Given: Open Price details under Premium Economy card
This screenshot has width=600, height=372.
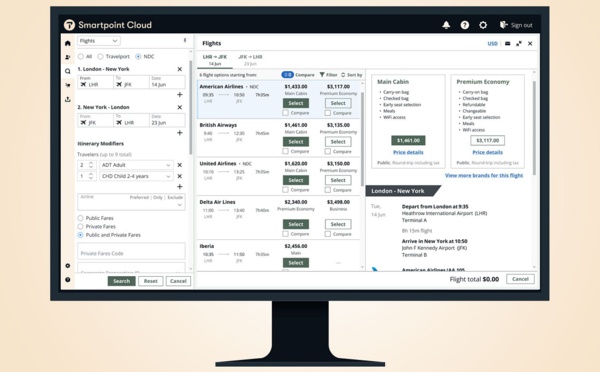Looking at the screenshot, I should click(x=488, y=152).
